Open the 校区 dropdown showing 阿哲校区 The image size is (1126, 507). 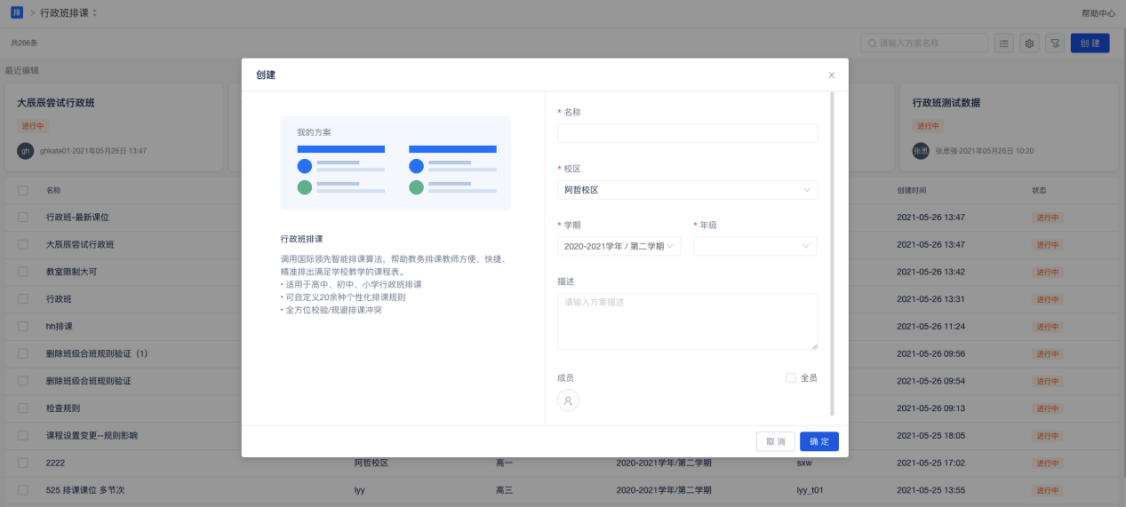click(687, 190)
